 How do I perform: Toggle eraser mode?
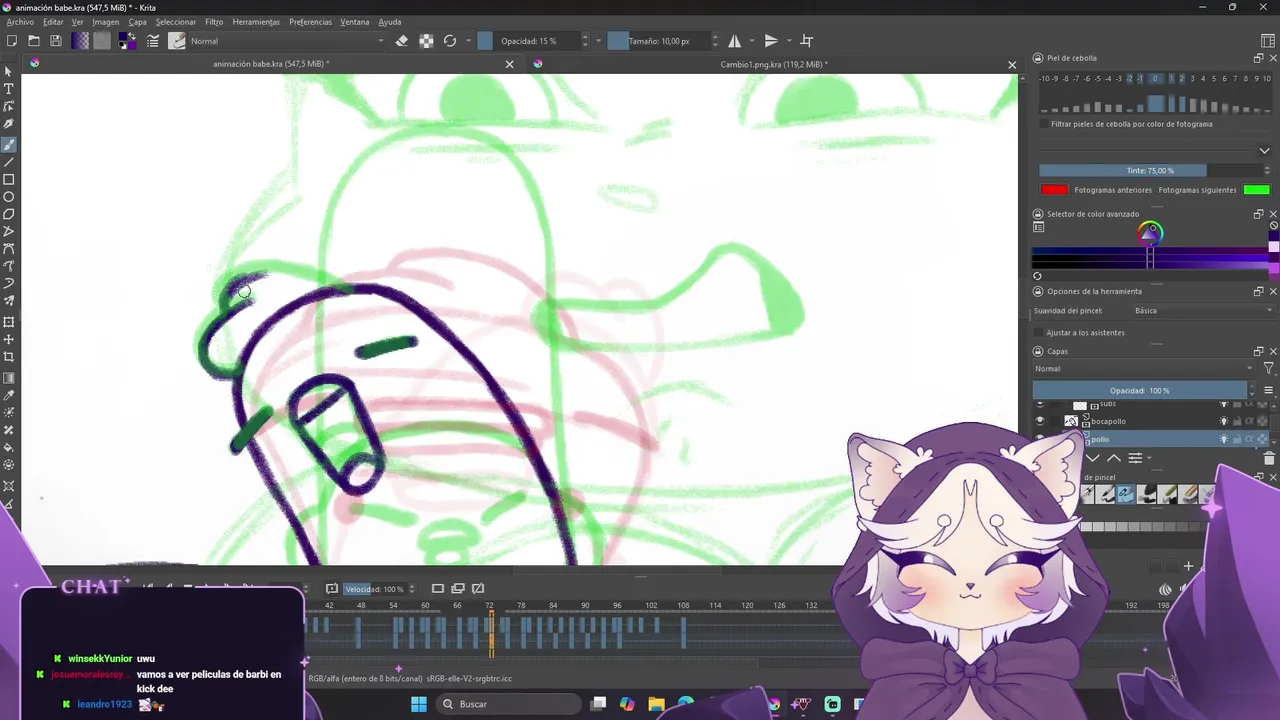coord(402,41)
